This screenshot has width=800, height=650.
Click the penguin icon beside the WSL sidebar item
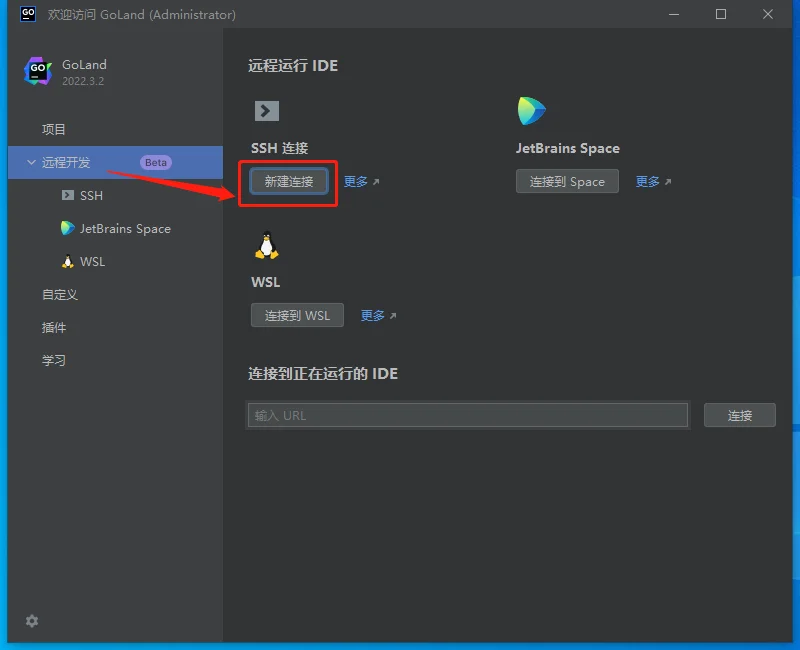pos(67,261)
